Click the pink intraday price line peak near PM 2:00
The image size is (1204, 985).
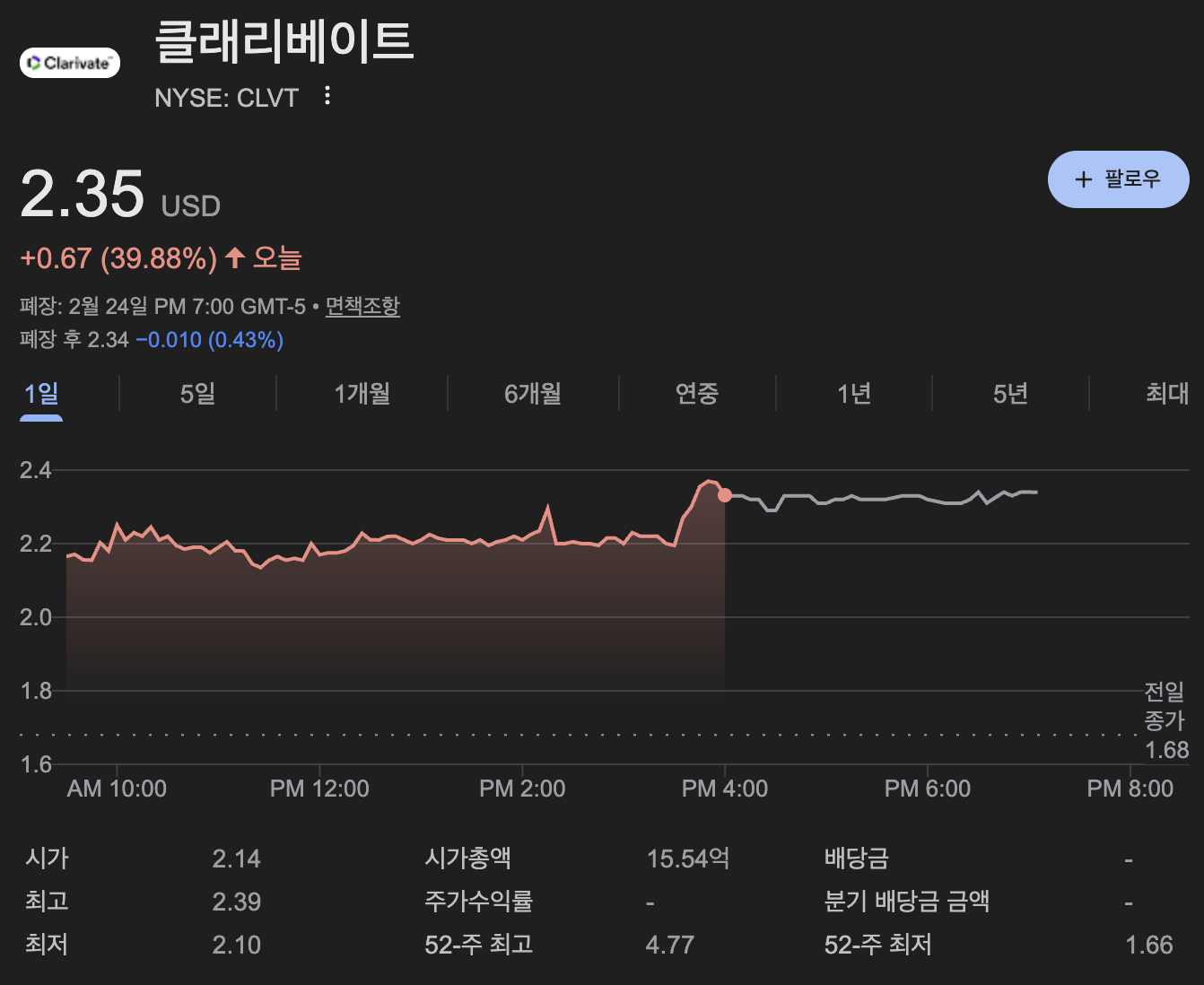click(547, 508)
